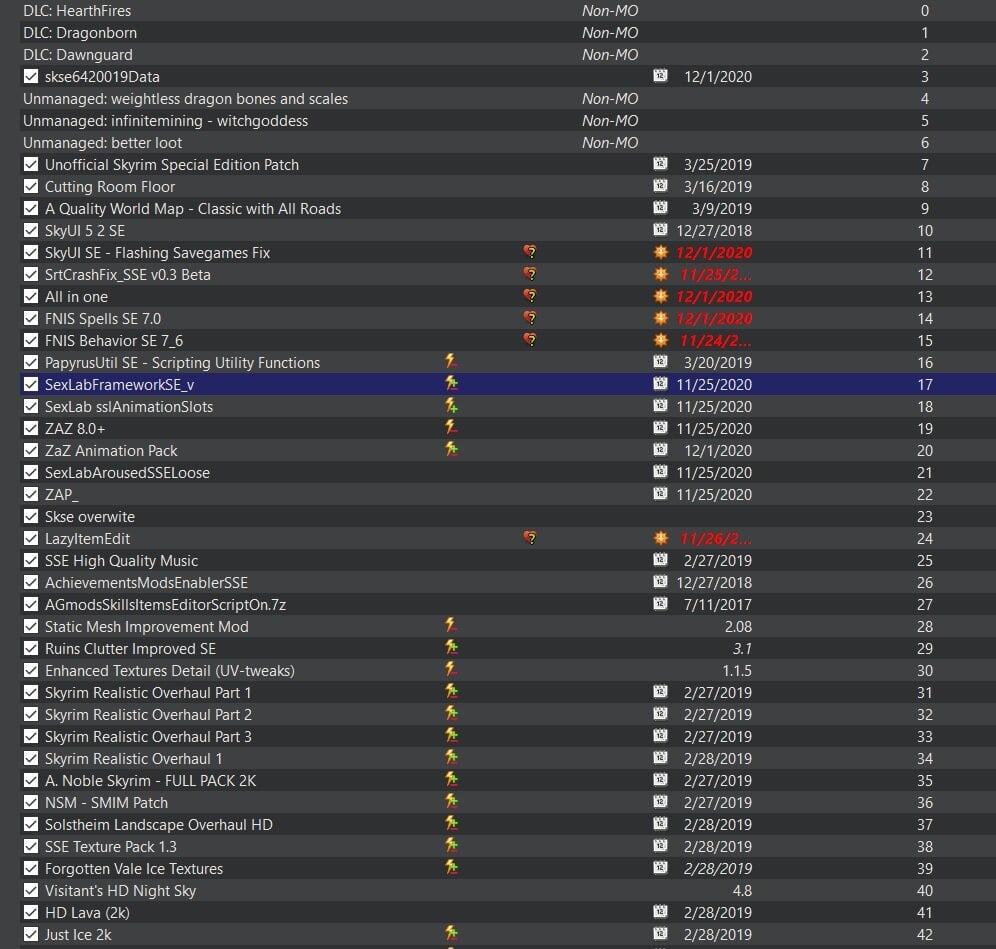Select Unmanaged: better loot row
Image resolution: width=996 pixels, height=949 pixels.
tap(508, 142)
